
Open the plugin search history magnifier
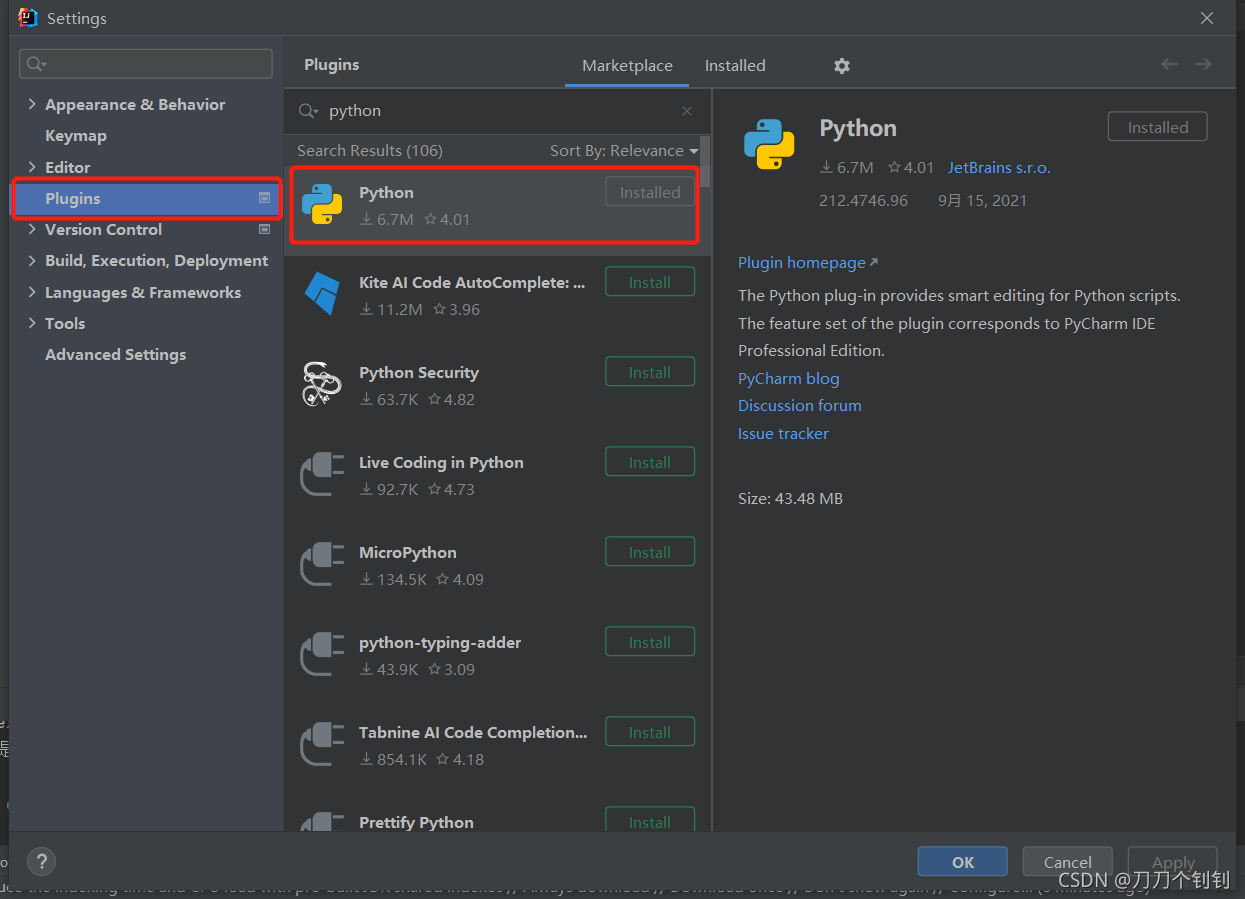(308, 111)
